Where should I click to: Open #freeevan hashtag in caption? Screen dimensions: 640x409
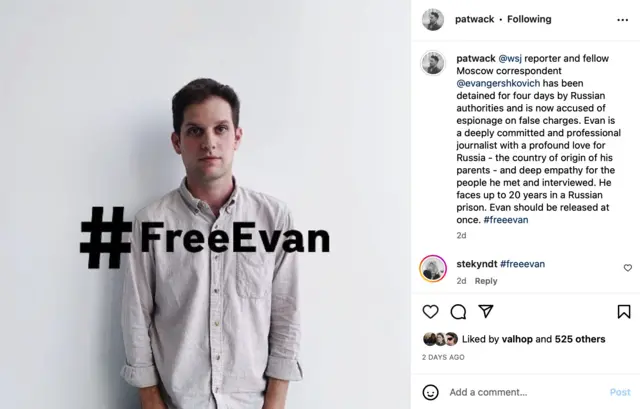(506, 220)
